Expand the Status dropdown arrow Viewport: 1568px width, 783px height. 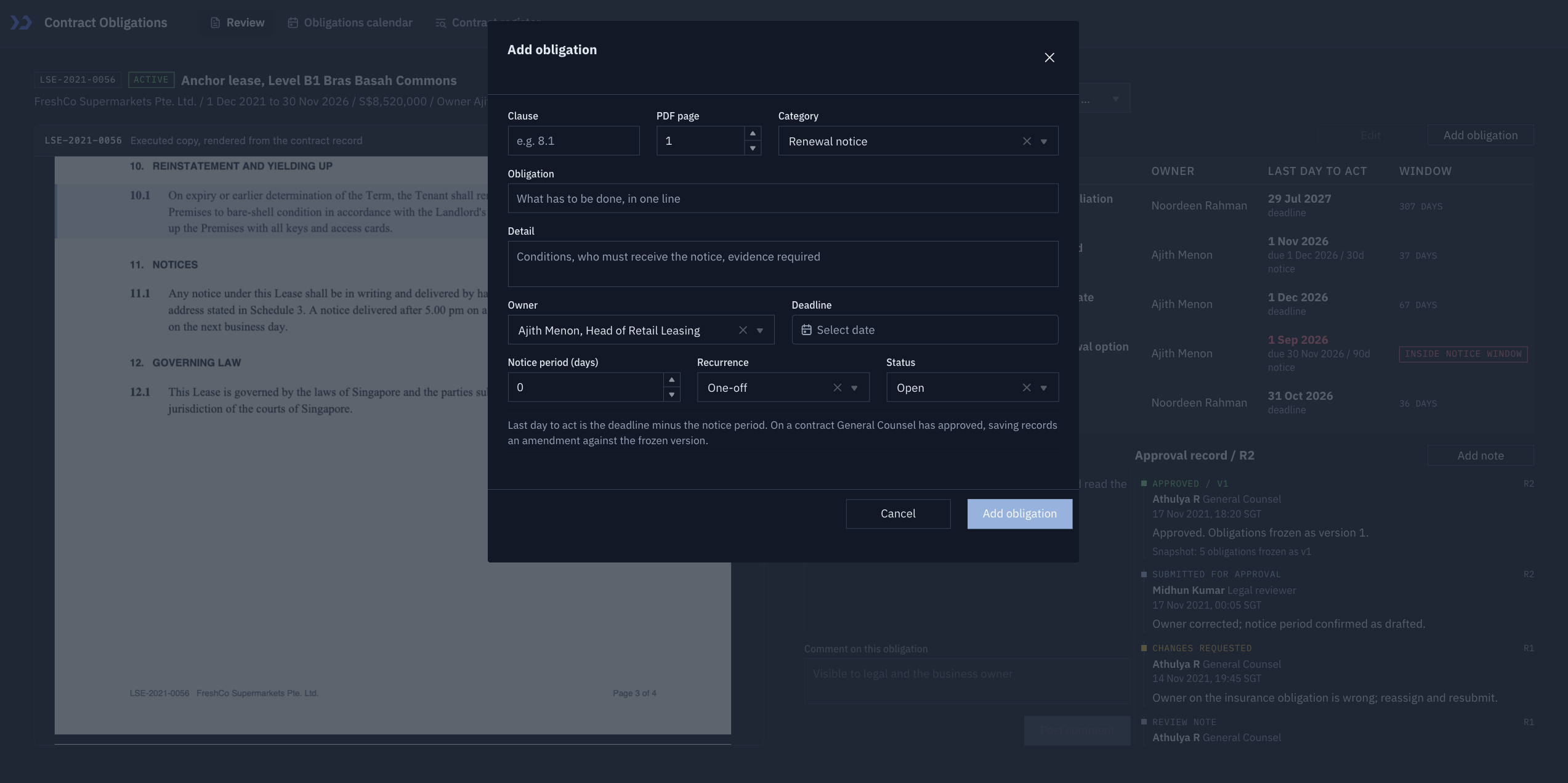tap(1044, 387)
